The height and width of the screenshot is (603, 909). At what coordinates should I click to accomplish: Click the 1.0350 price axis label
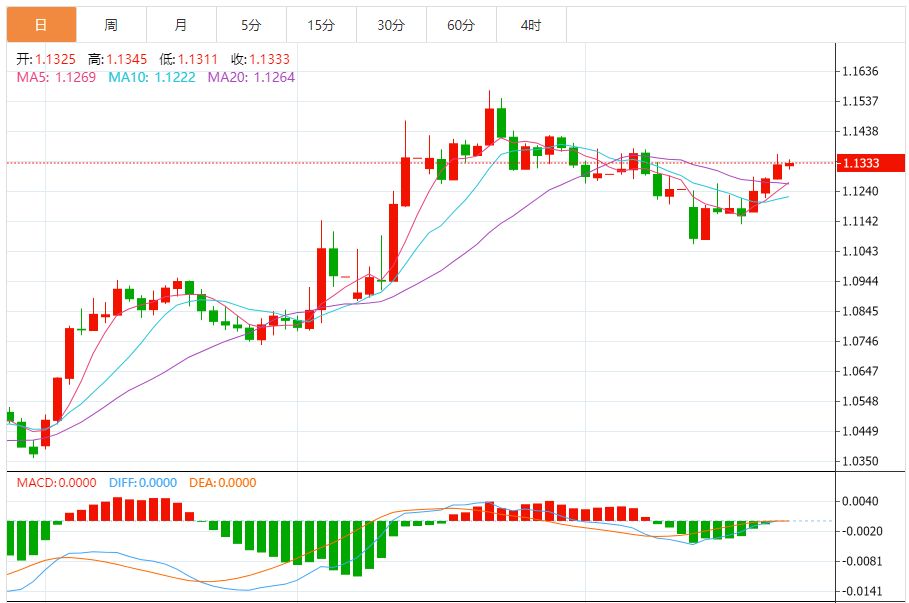pyautogui.click(x=860, y=462)
